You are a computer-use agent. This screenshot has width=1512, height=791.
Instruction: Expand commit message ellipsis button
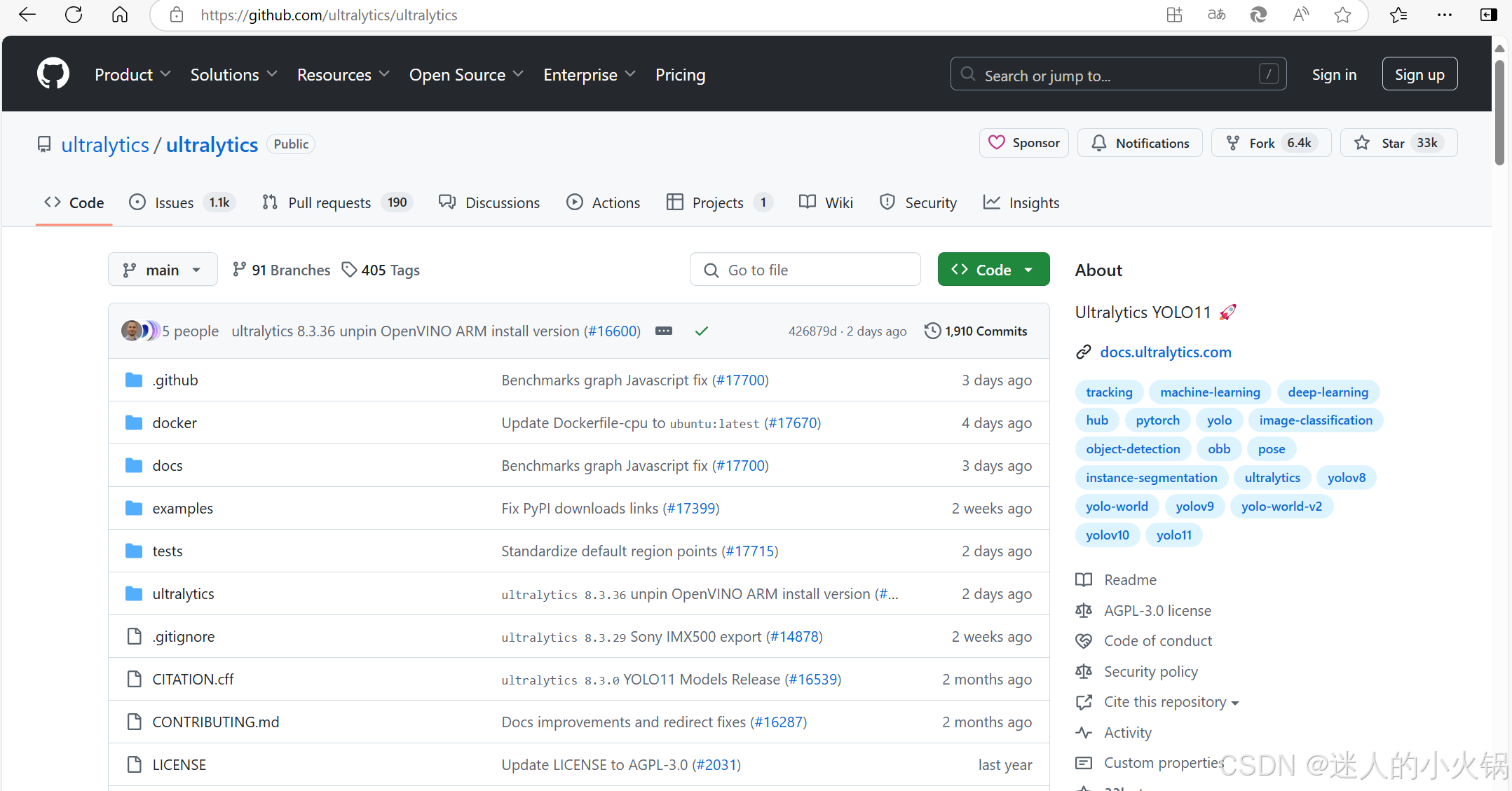tap(663, 331)
